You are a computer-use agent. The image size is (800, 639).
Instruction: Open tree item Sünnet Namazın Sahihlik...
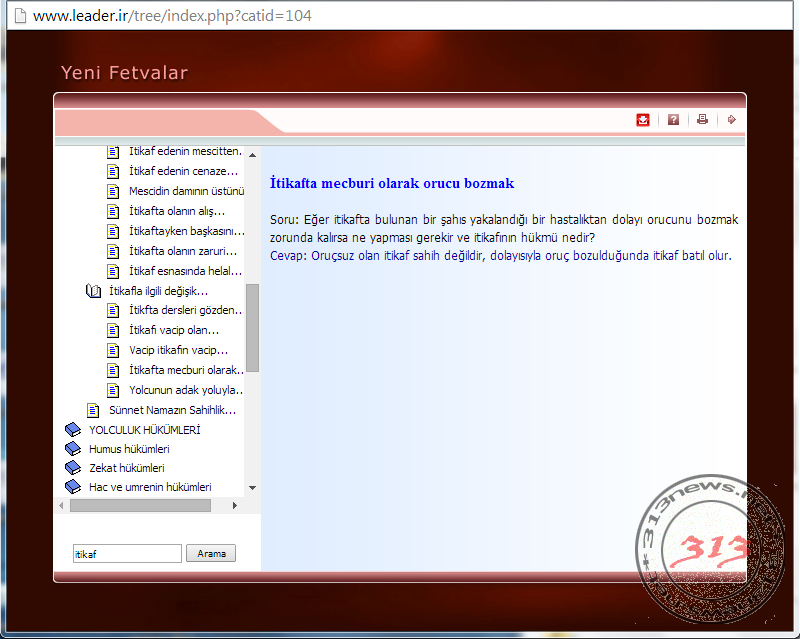[x=172, y=410]
